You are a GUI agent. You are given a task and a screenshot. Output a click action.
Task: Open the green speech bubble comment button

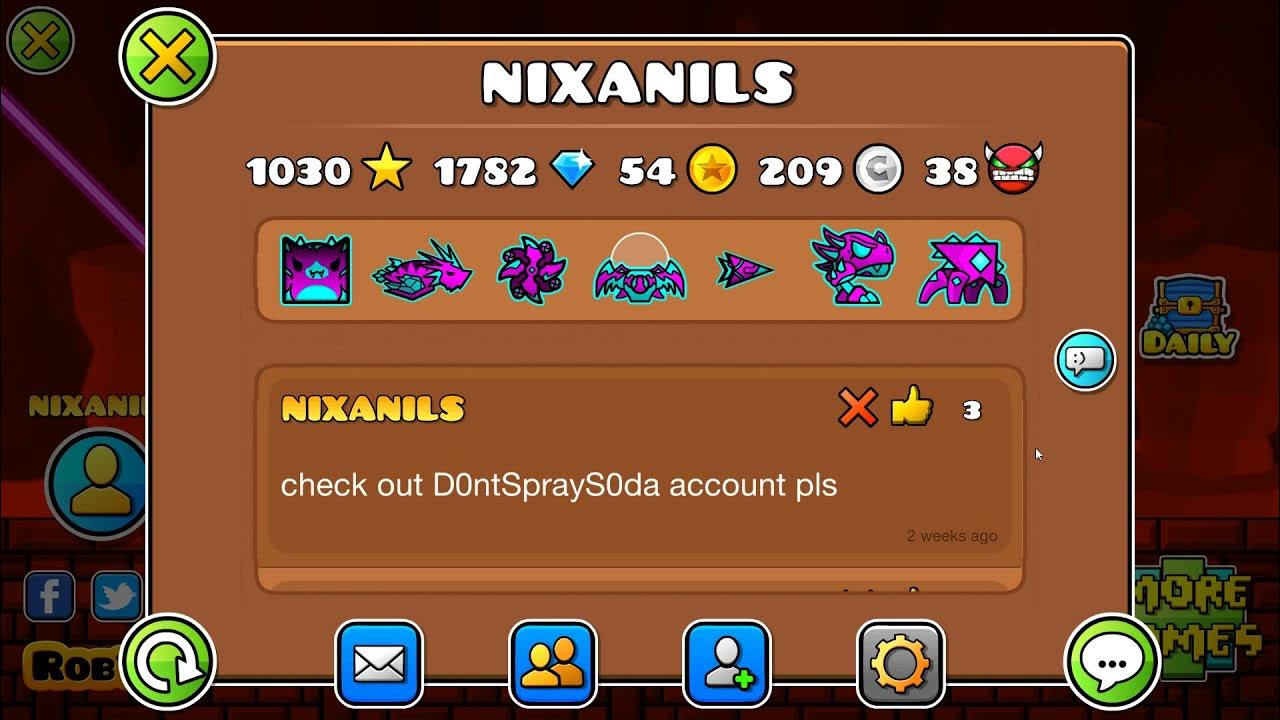pyautogui.click(x=1113, y=662)
